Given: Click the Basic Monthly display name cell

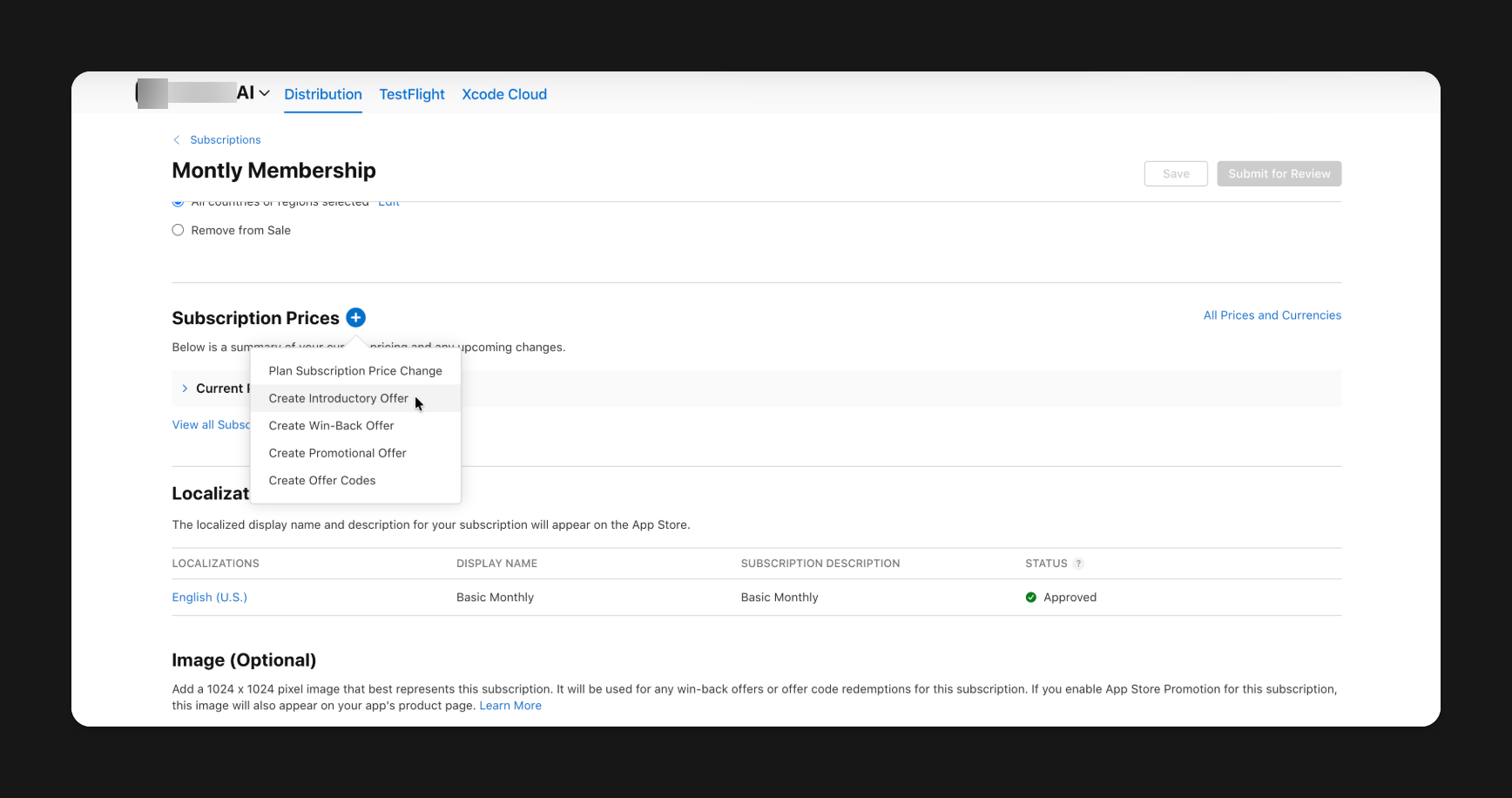Looking at the screenshot, I should coord(495,598).
